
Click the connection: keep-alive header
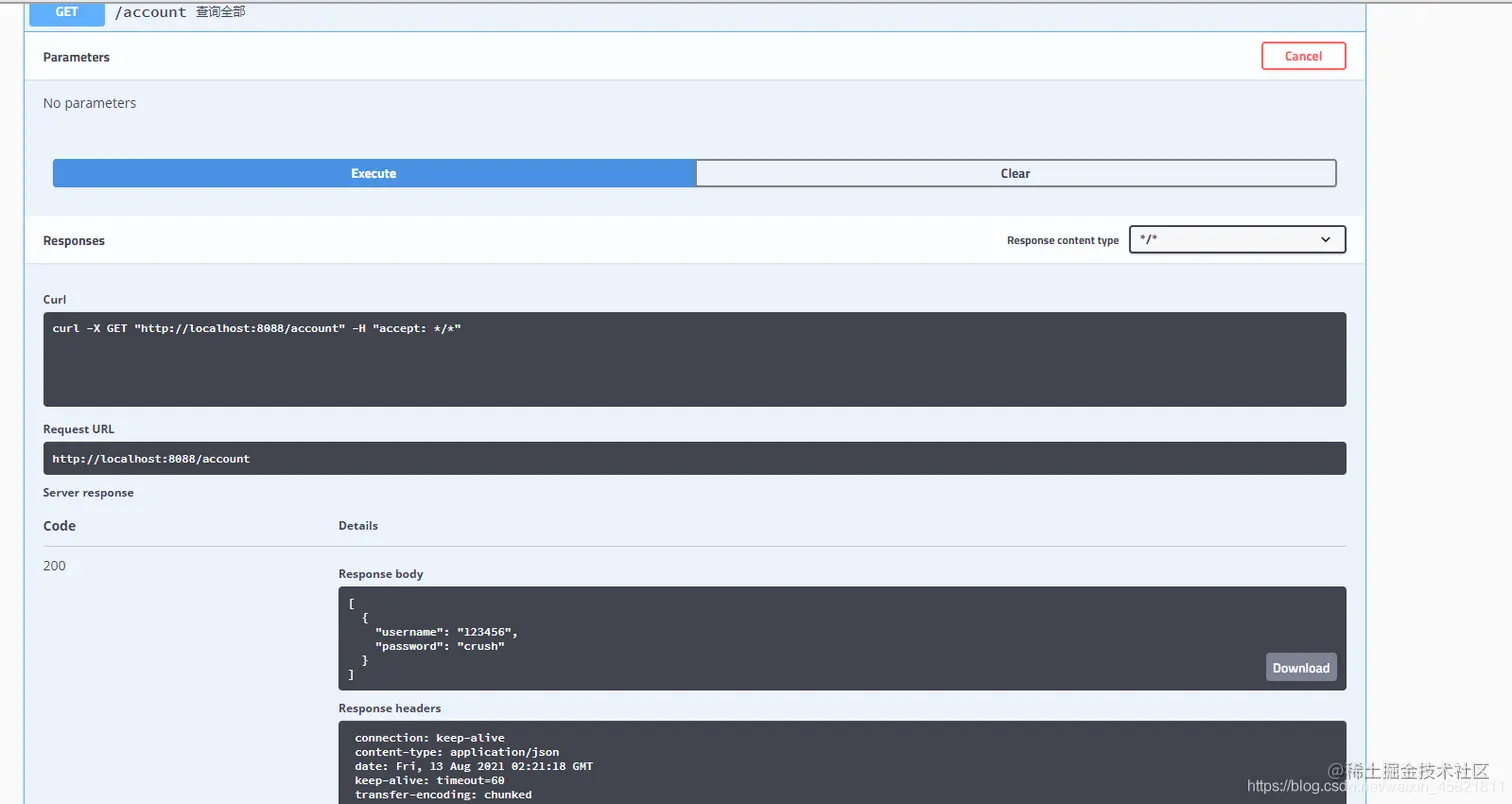430,738
